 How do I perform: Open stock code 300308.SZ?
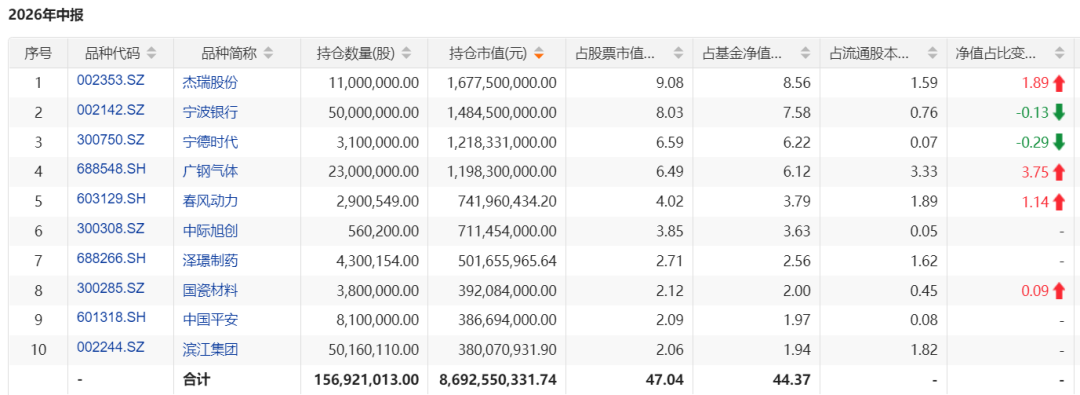(x=111, y=229)
